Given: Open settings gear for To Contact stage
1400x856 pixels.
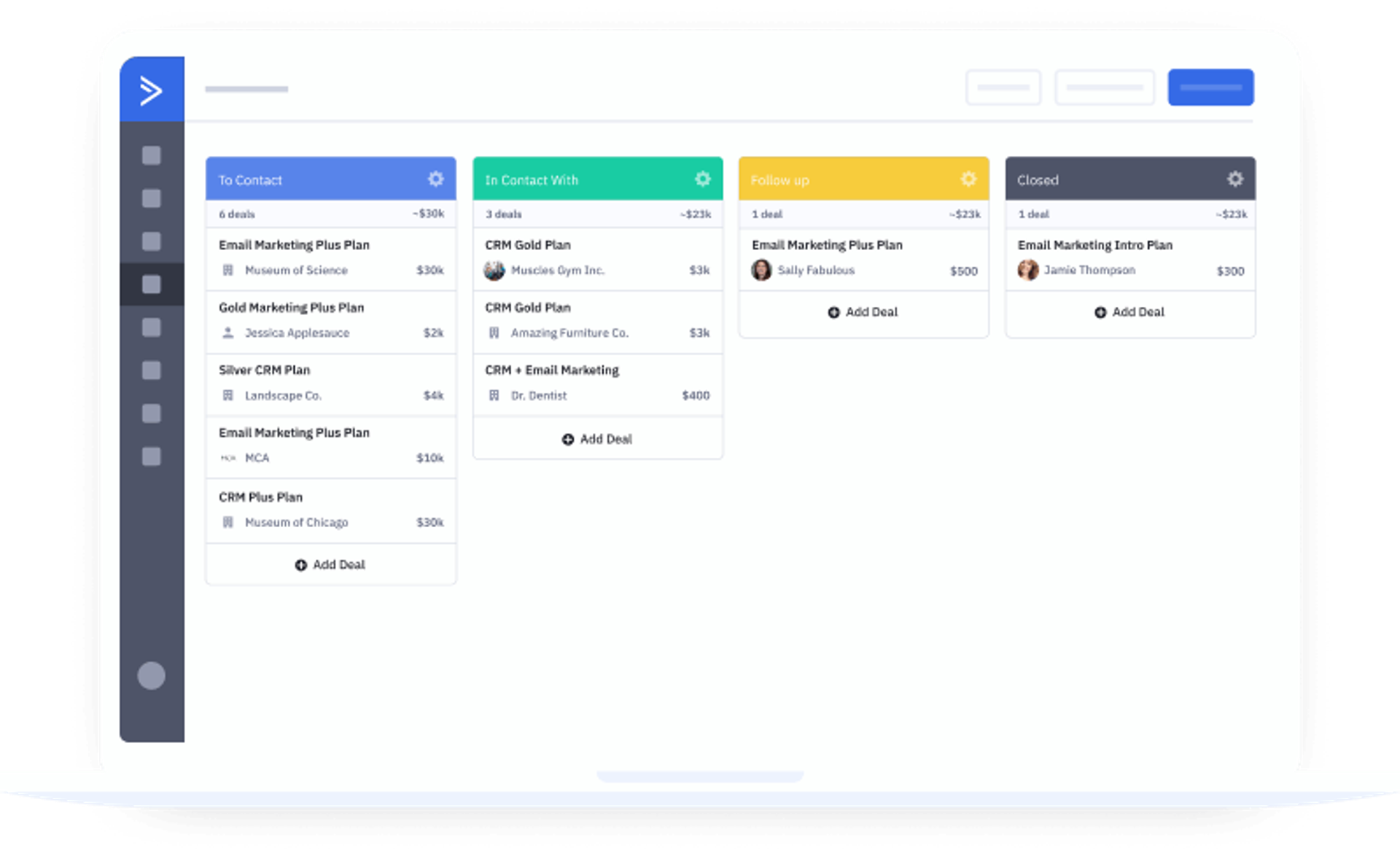Looking at the screenshot, I should pos(435,179).
